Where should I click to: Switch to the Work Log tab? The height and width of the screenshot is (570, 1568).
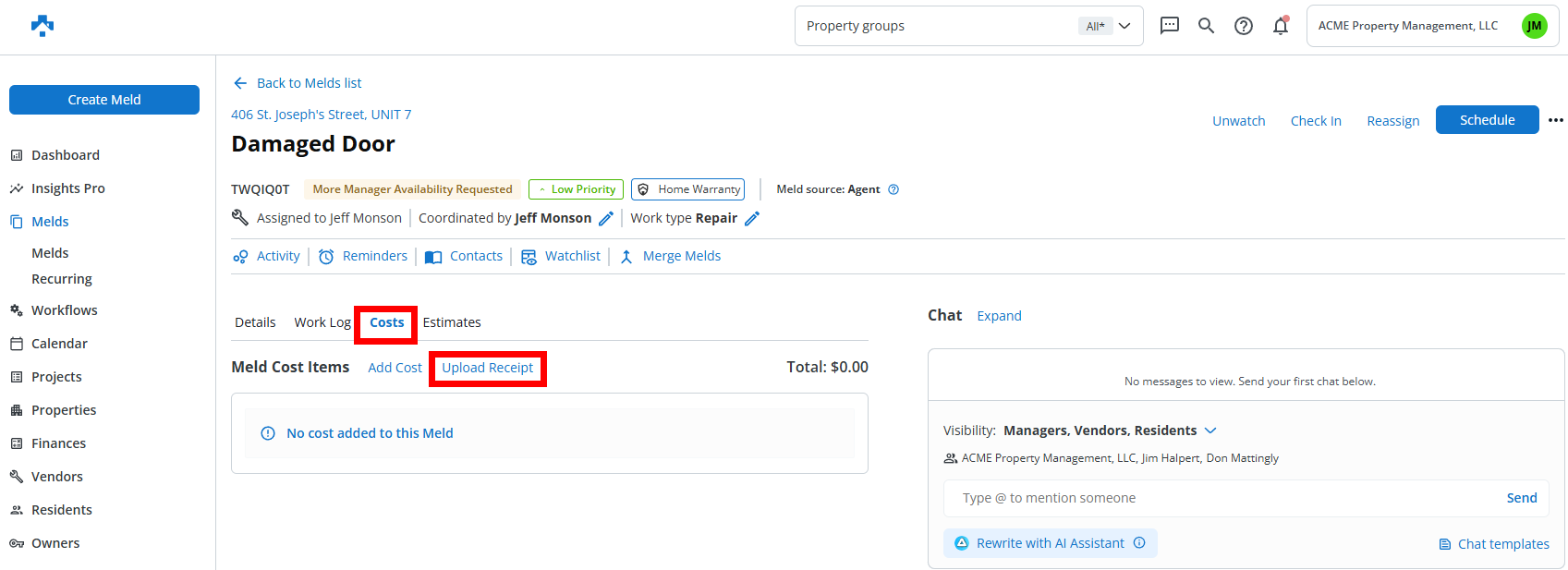322,322
